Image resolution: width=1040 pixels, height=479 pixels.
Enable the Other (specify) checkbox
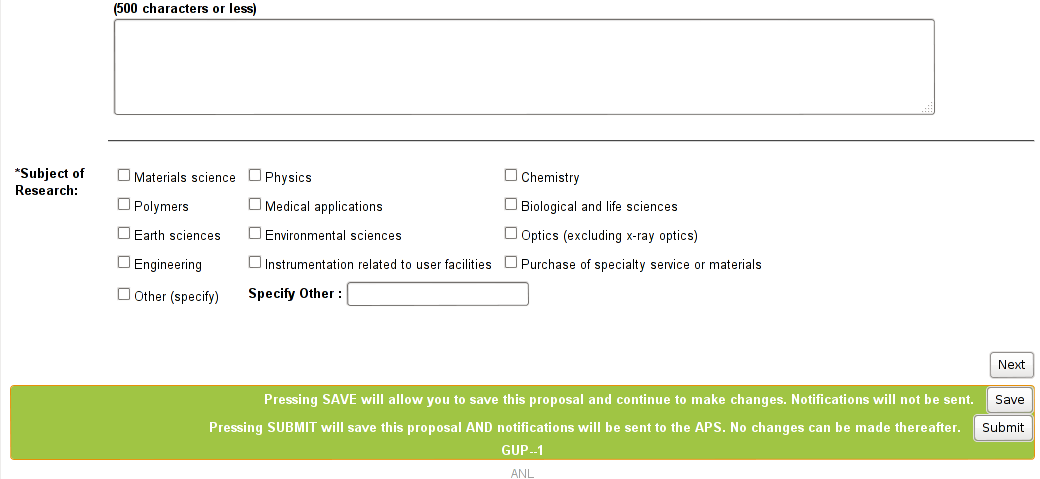[x=124, y=294]
